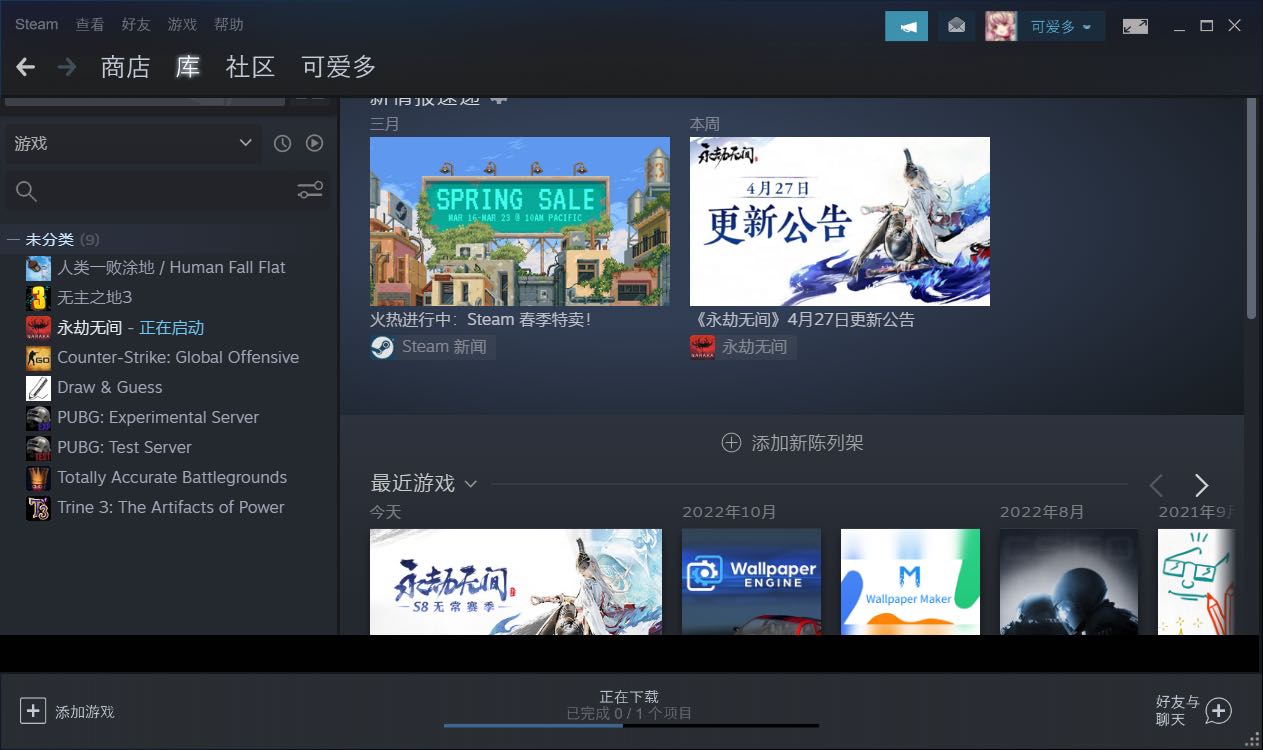The image size is (1263, 750).
Task: Open the inbox envelope icon
Action: pyautogui.click(x=956, y=26)
